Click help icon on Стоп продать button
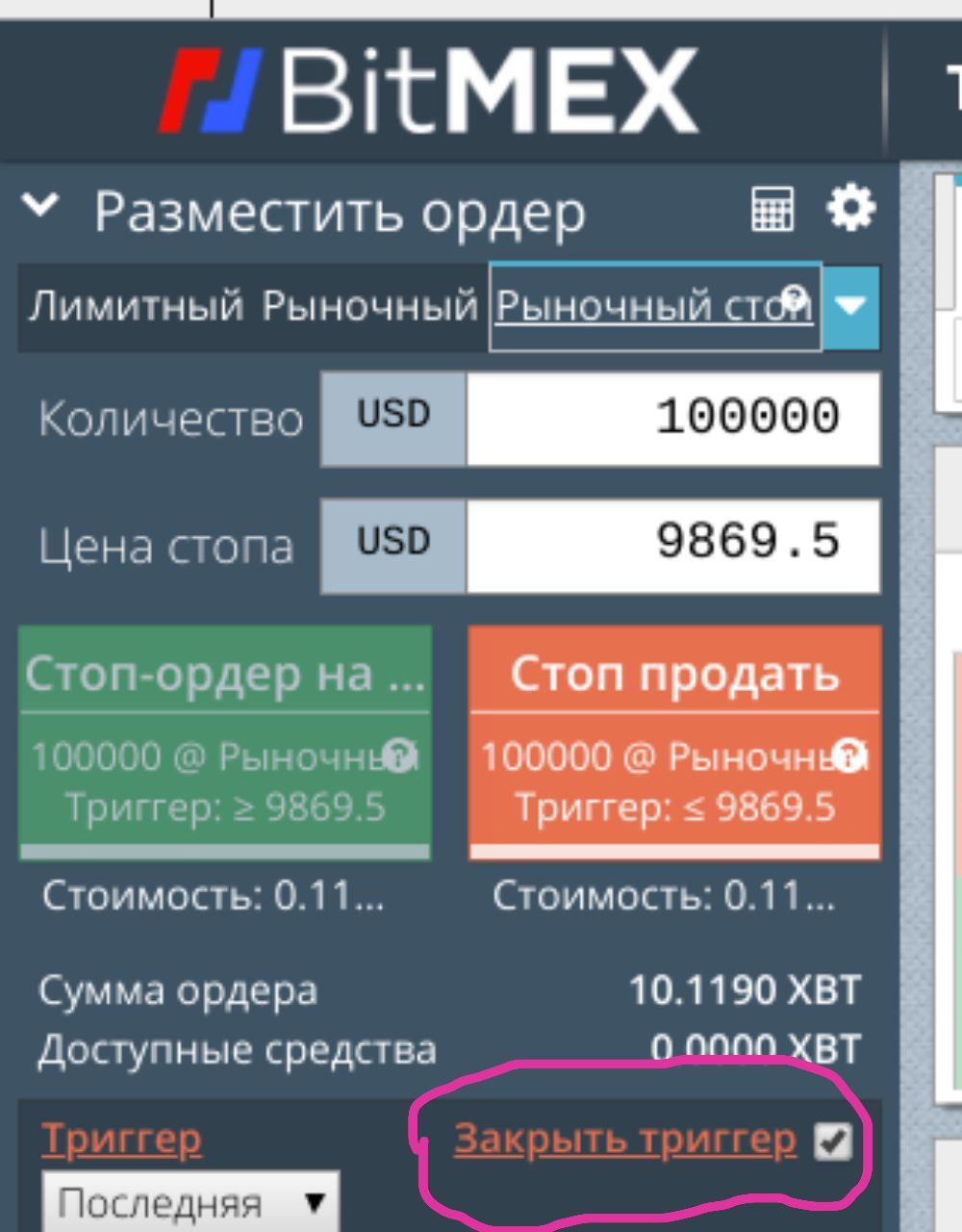Viewport: 962px width, 1232px height. tap(848, 754)
